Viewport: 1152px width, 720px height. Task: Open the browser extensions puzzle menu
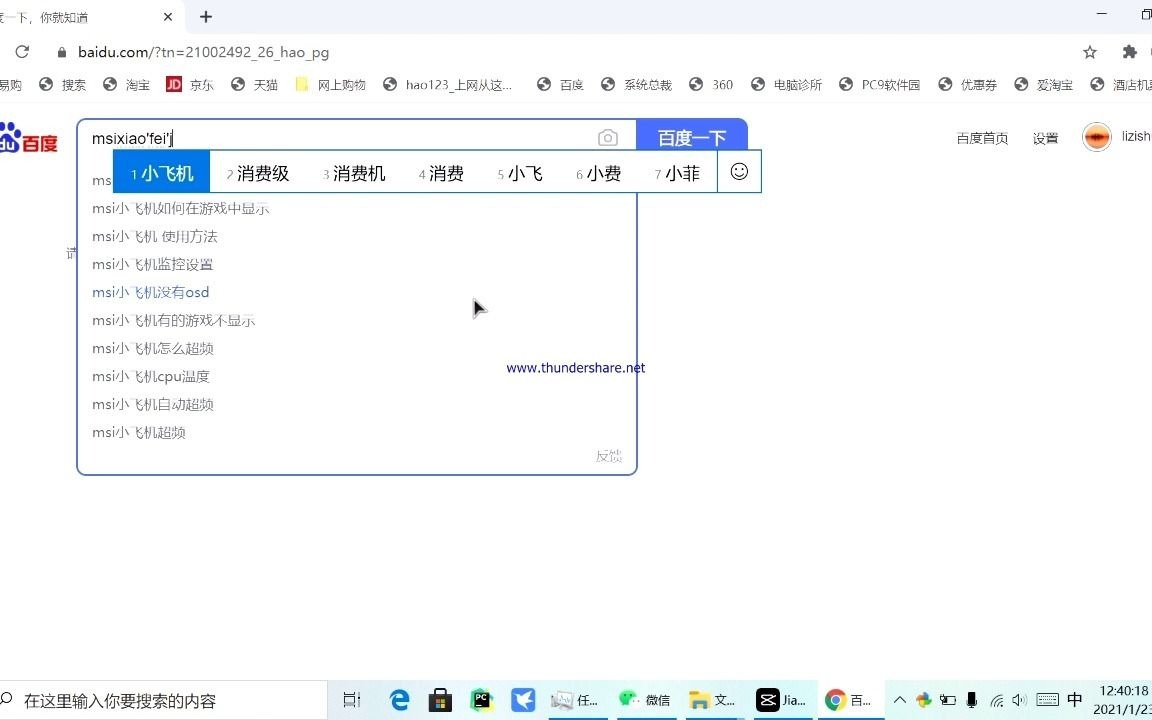1129,52
